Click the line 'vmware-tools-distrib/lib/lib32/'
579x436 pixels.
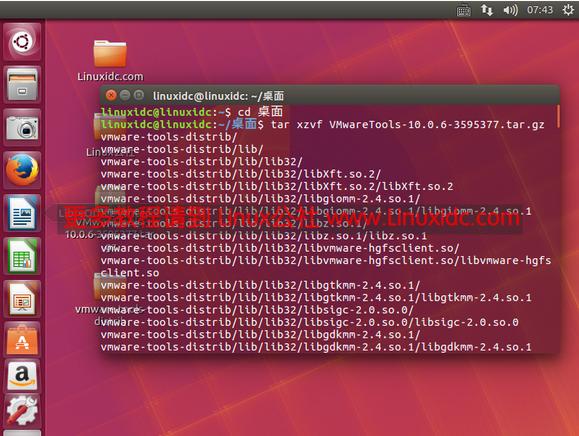(x=202, y=162)
